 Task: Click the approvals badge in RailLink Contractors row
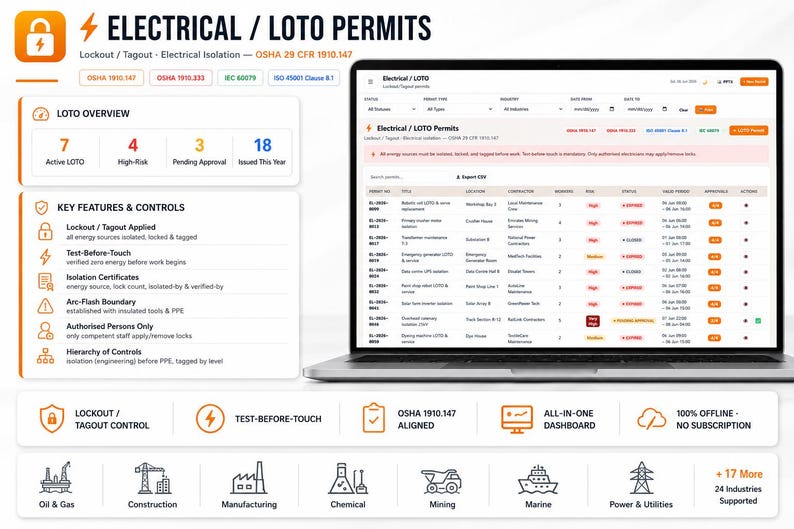tap(714, 321)
